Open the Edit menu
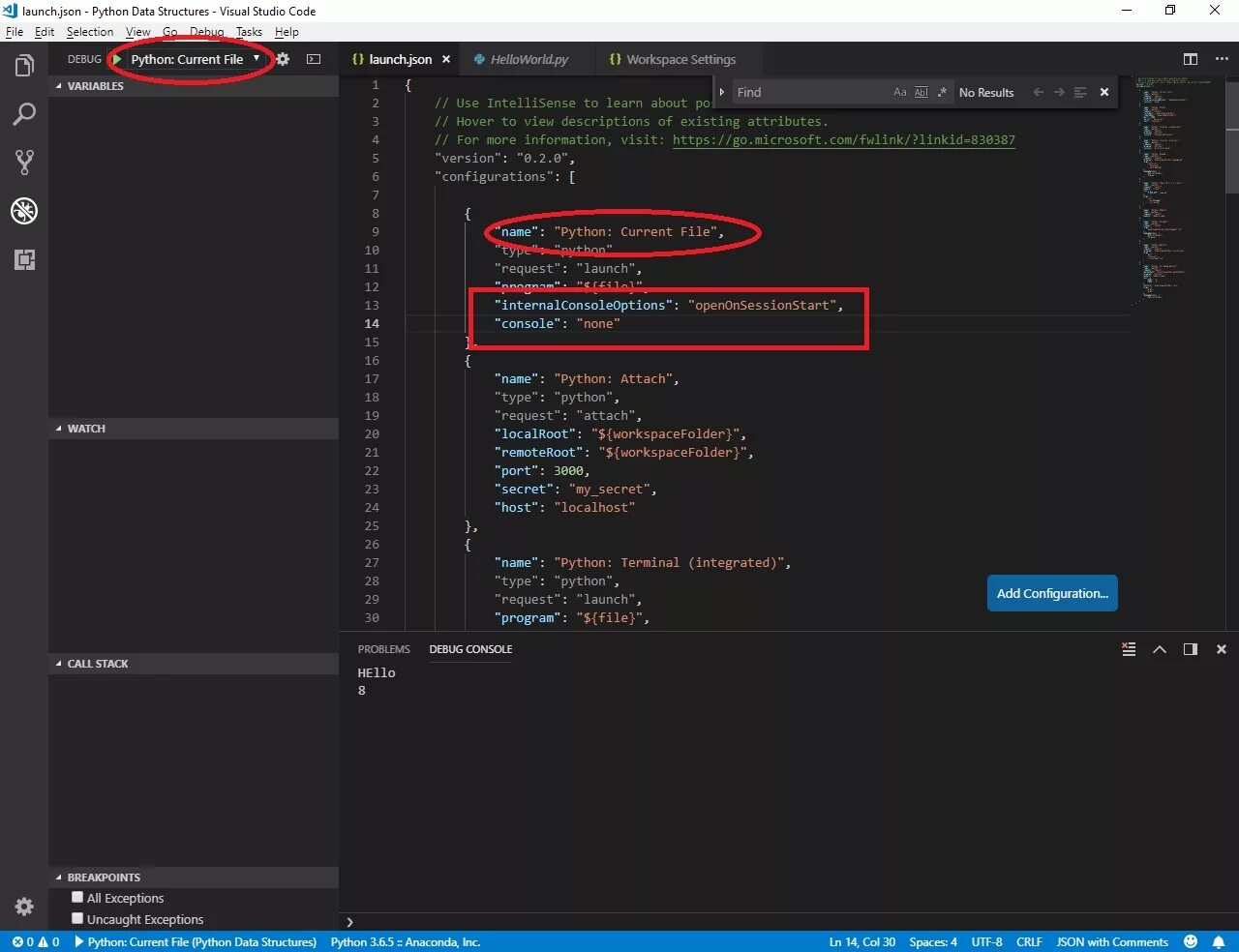 pos(45,32)
